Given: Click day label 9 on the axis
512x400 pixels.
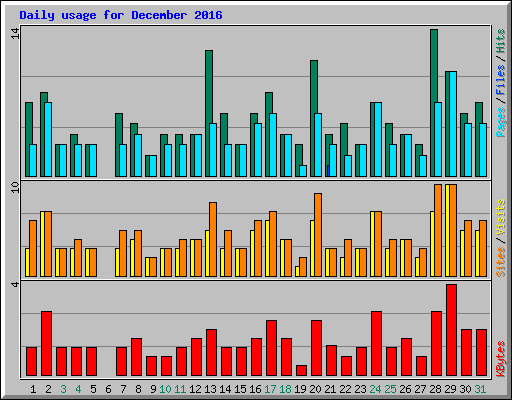Looking at the screenshot, I should (x=153, y=389).
